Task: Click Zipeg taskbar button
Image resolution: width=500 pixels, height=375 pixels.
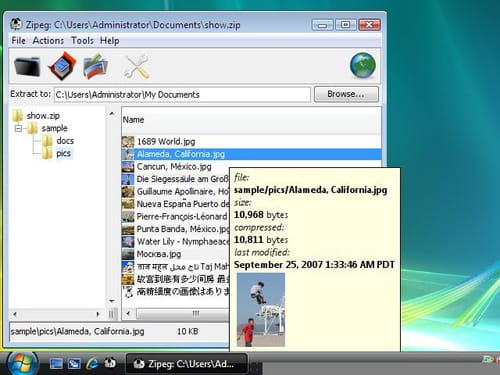Action: point(187,364)
